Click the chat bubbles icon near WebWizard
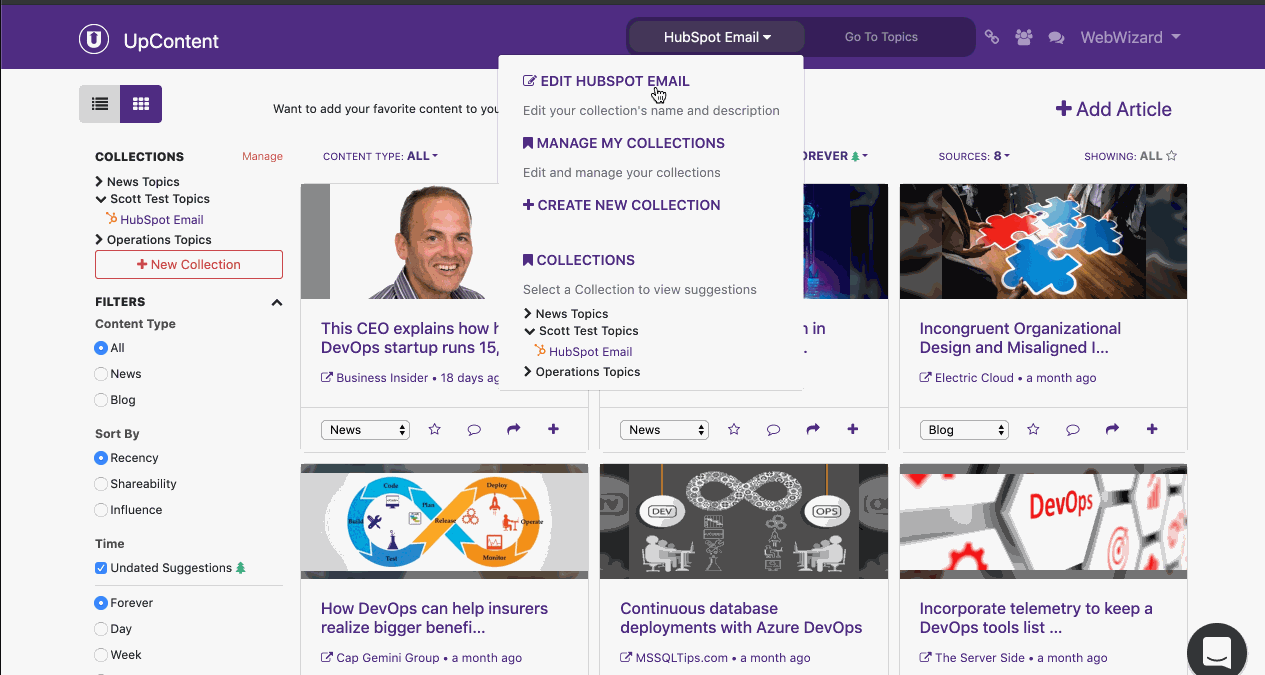This screenshot has width=1265, height=675. click(1055, 36)
